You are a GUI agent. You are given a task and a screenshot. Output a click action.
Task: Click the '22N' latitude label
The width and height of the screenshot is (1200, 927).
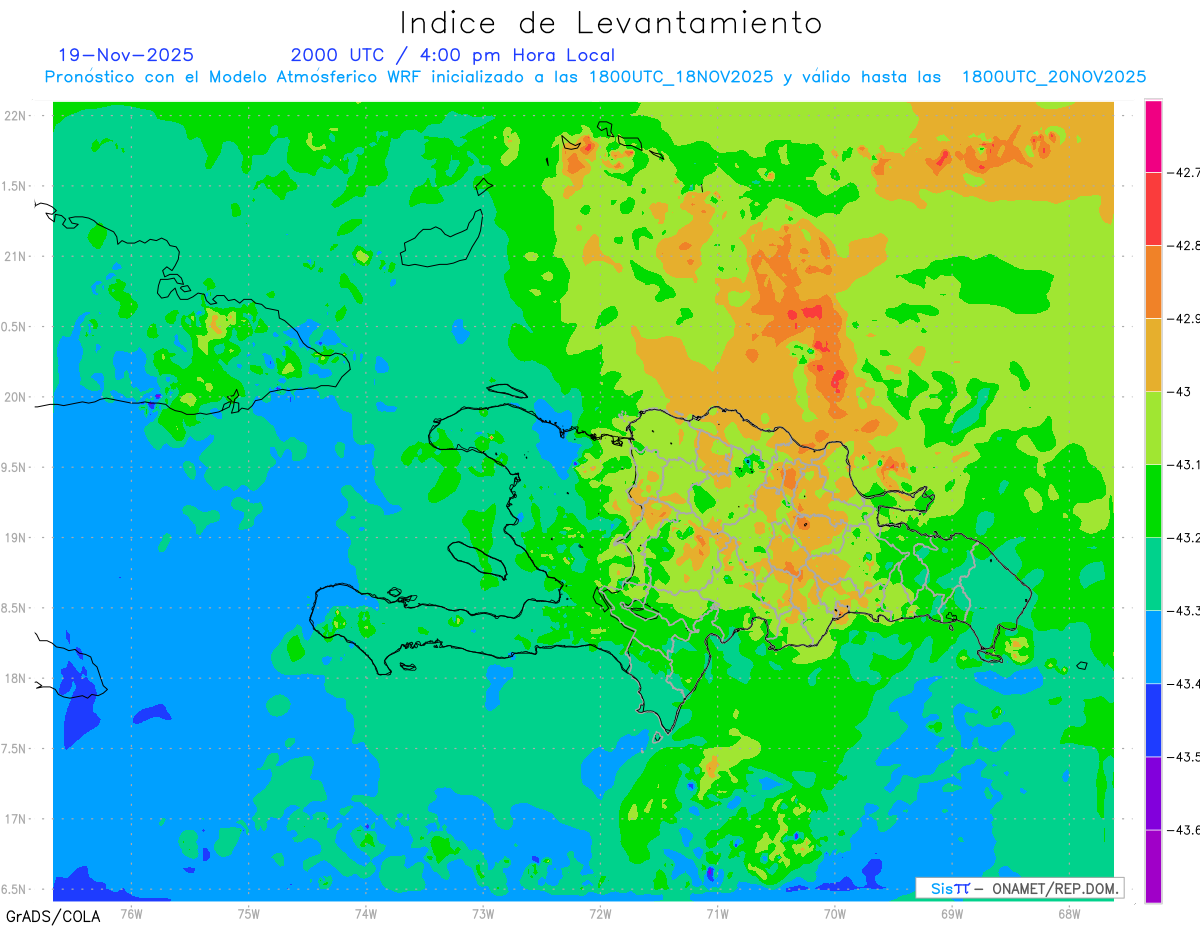[16, 115]
